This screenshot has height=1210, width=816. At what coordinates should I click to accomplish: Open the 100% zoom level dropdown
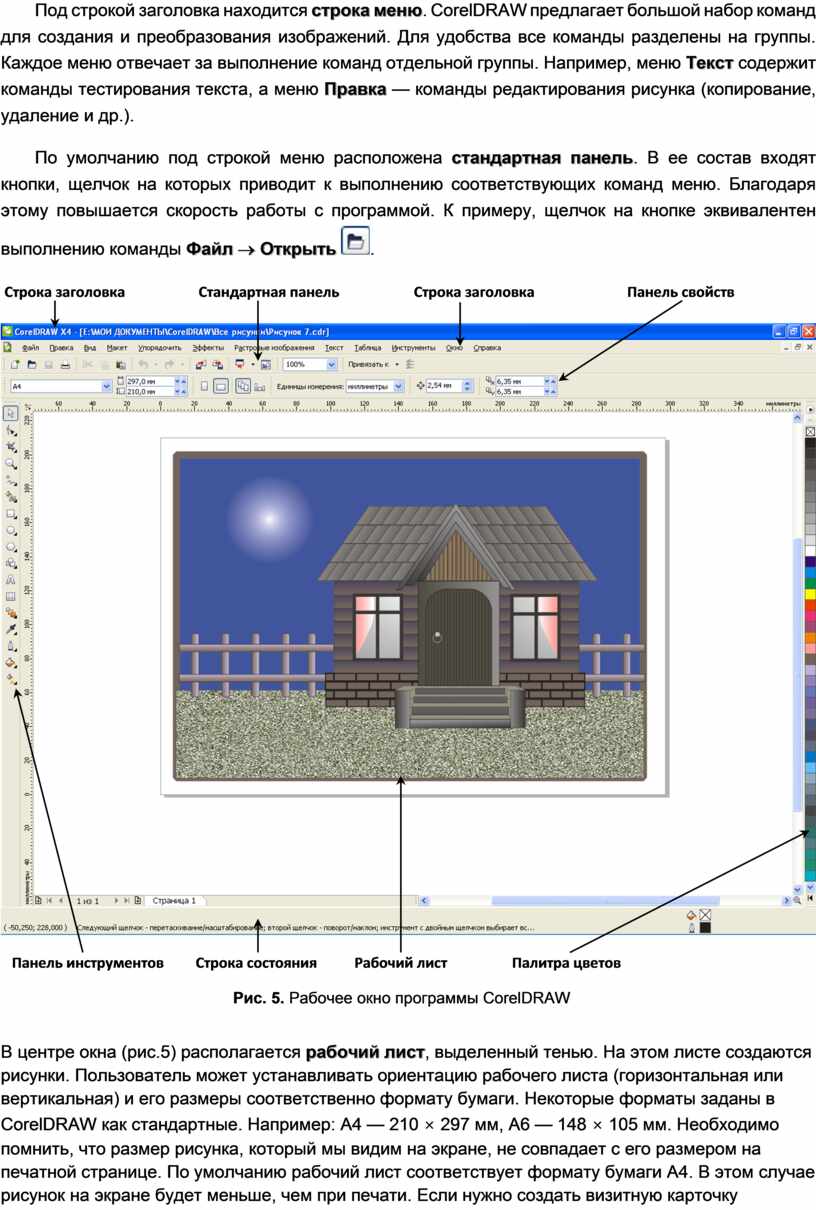click(x=333, y=365)
